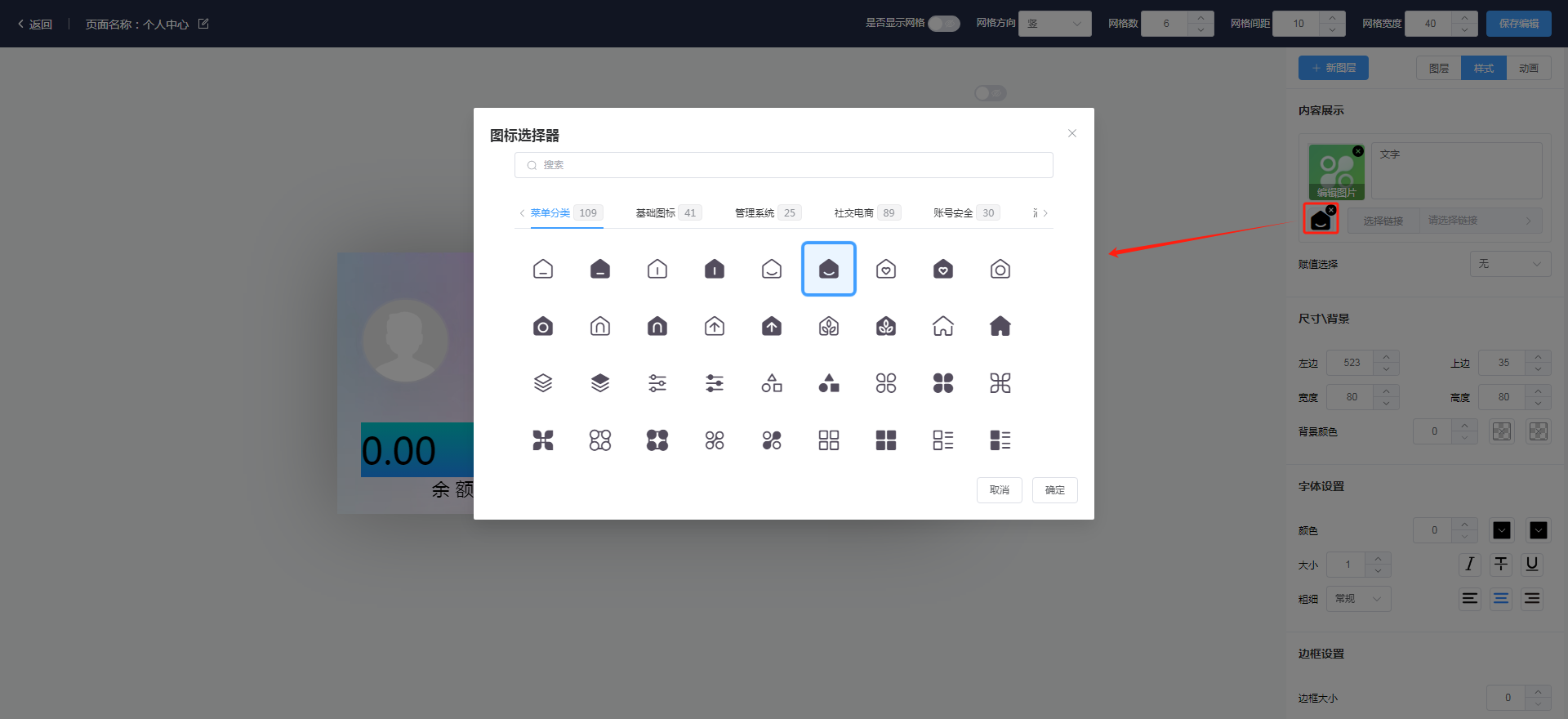1568x719 pixels.
Task: Open the value assignment dropdown
Action: click(x=1509, y=264)
